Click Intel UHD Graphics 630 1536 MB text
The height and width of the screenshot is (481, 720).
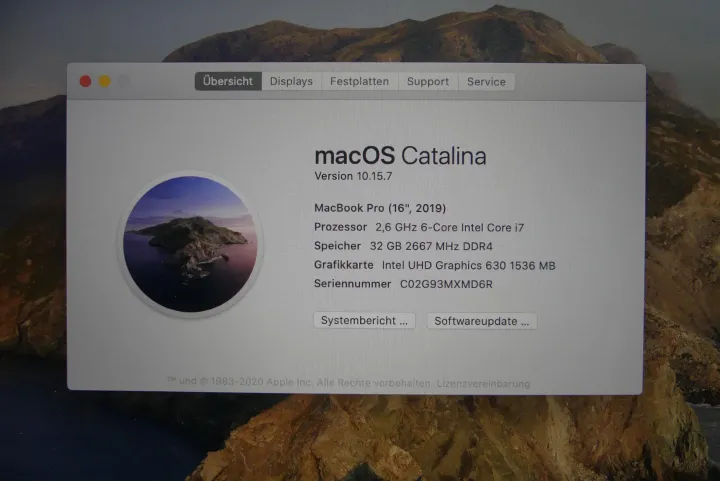coord(469,265)
